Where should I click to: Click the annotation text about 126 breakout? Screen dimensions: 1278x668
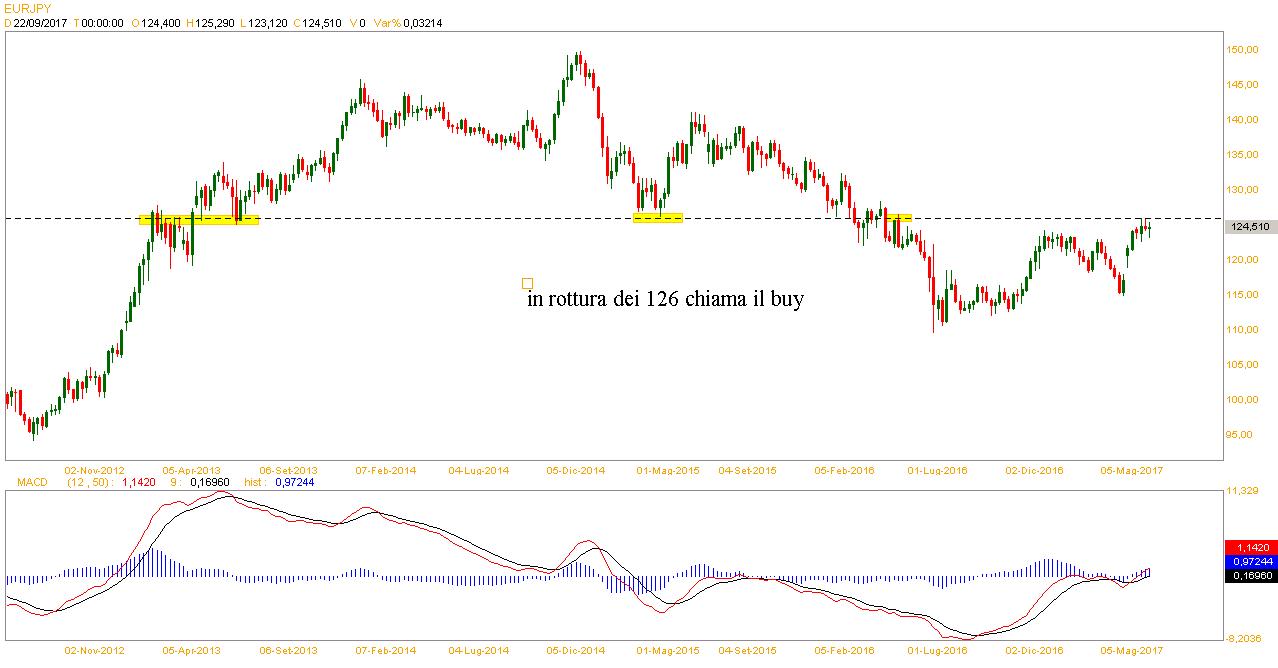point(665,299)
